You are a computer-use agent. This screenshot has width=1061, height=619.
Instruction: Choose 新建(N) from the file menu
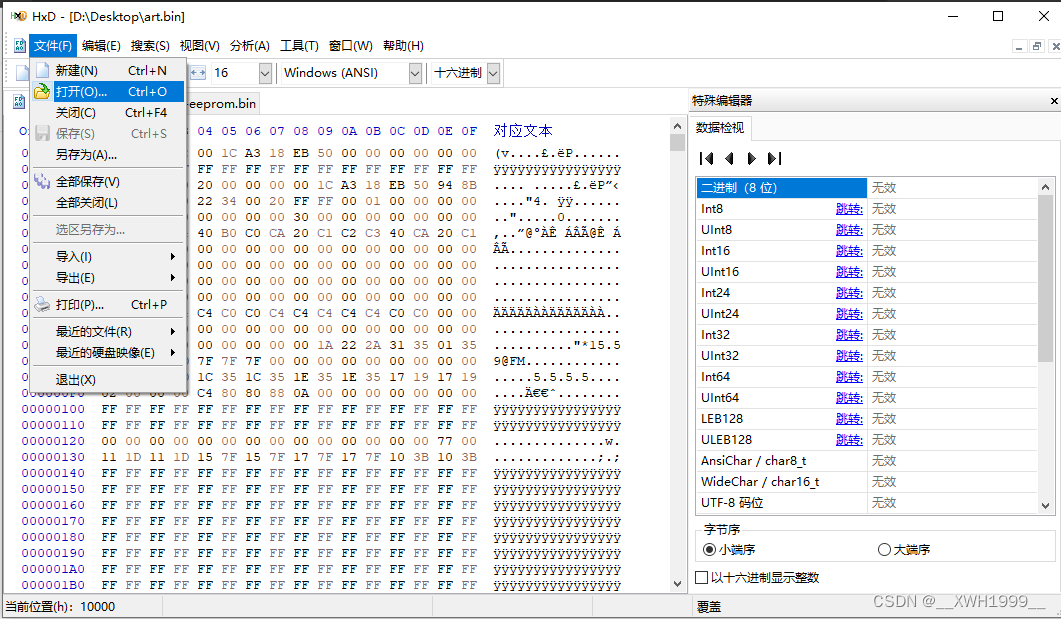point(108,70)
